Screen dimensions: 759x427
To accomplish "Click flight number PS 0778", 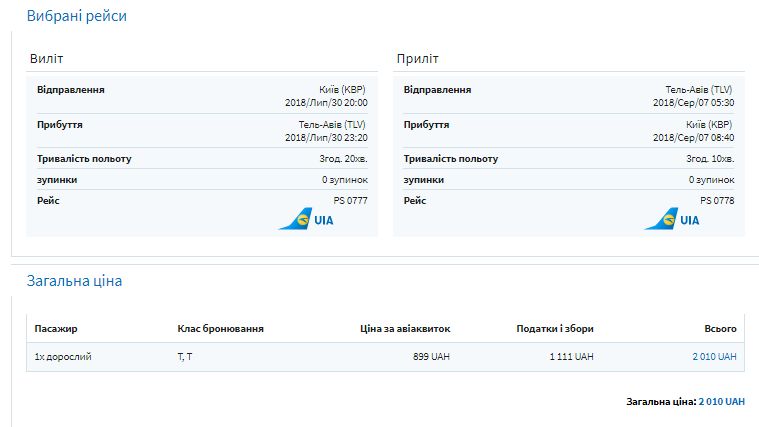I will pyautogui.click(x=716, y=201).
